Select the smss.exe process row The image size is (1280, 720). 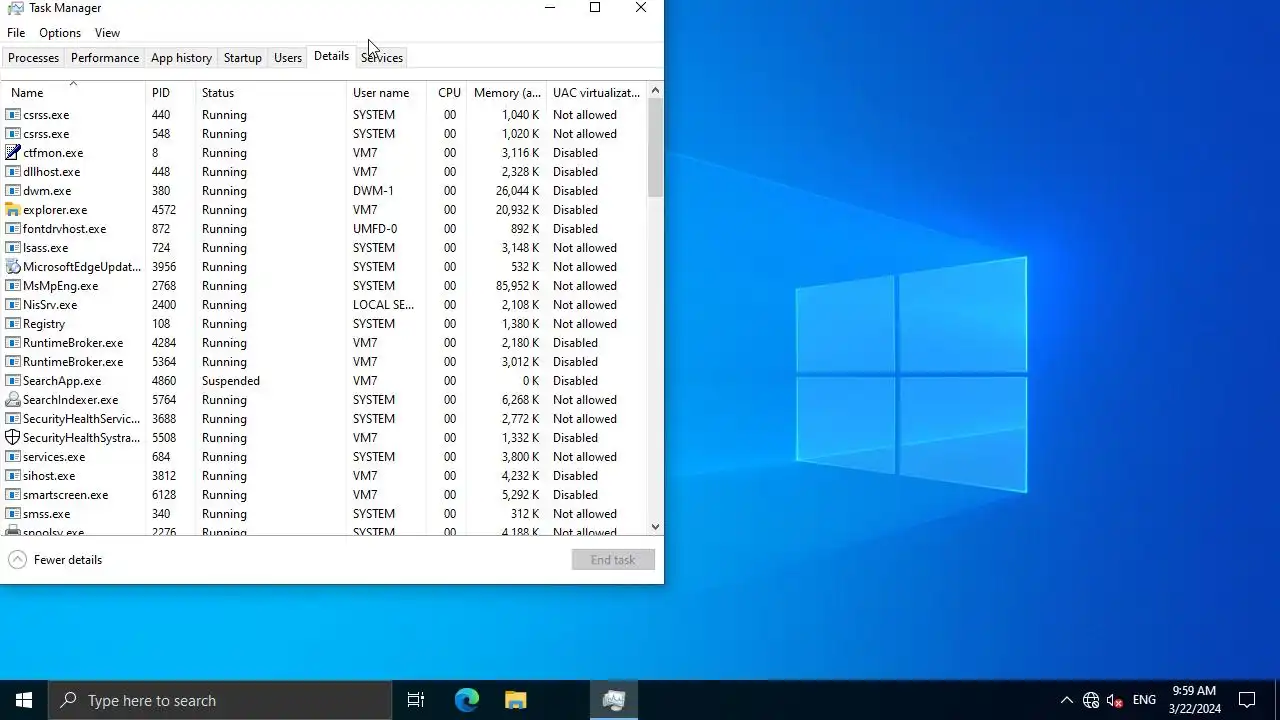click(324, 514)
